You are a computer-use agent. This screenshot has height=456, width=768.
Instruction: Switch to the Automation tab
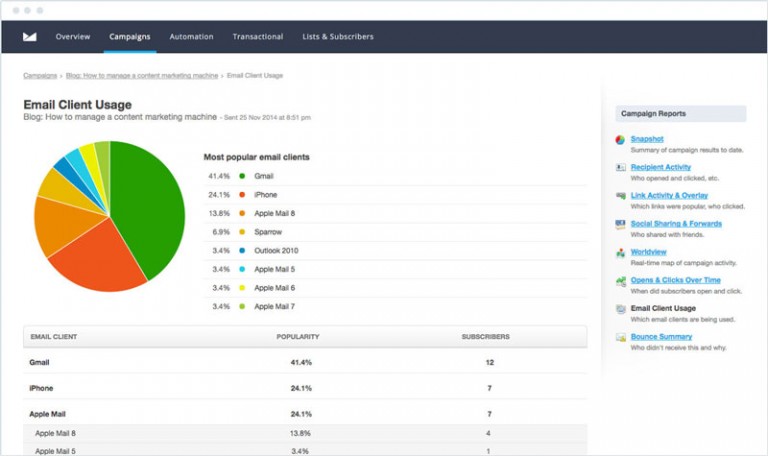click(191, 37)
